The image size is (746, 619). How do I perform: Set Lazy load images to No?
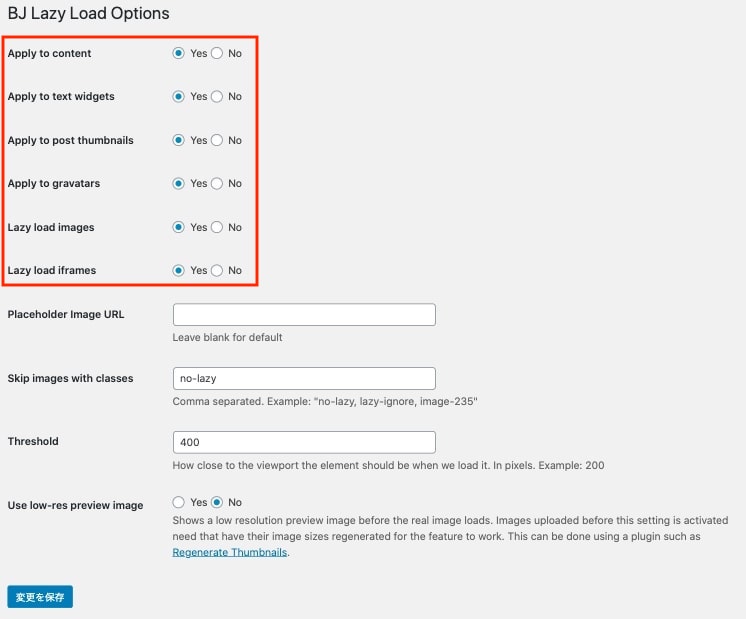tap(217, 227)
